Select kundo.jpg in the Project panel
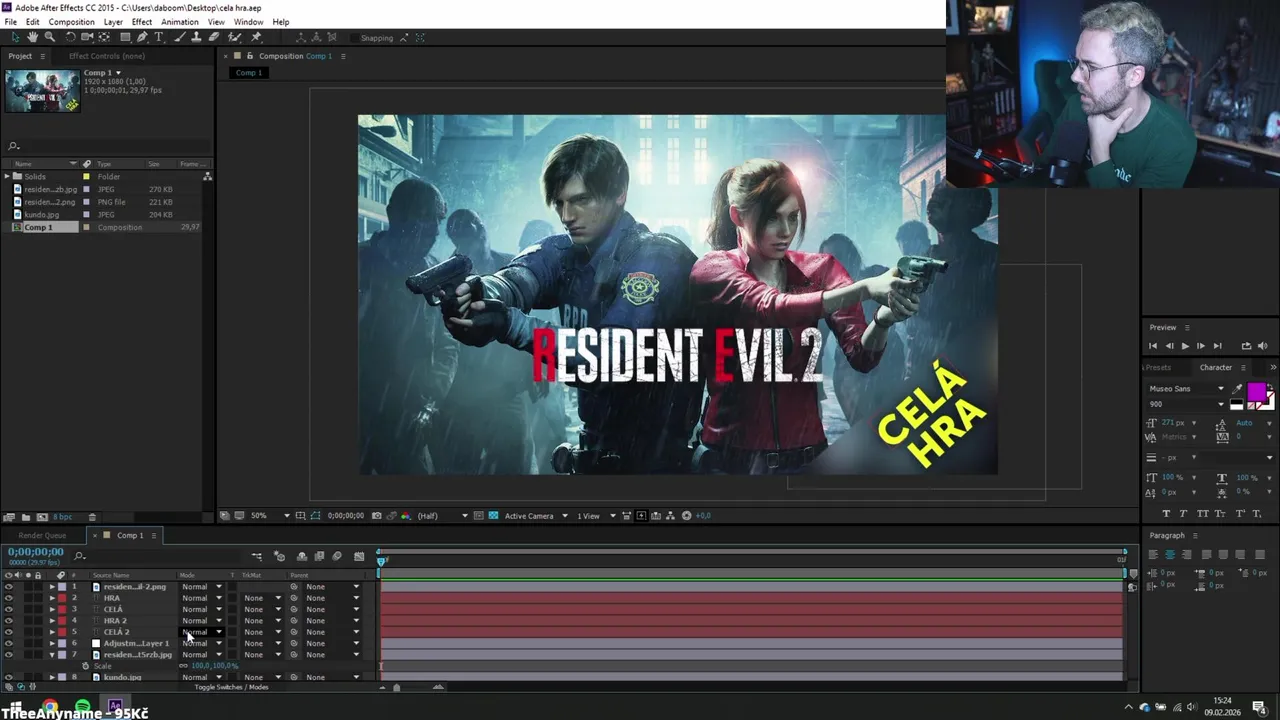1280x720 pixels. point(41,214)
